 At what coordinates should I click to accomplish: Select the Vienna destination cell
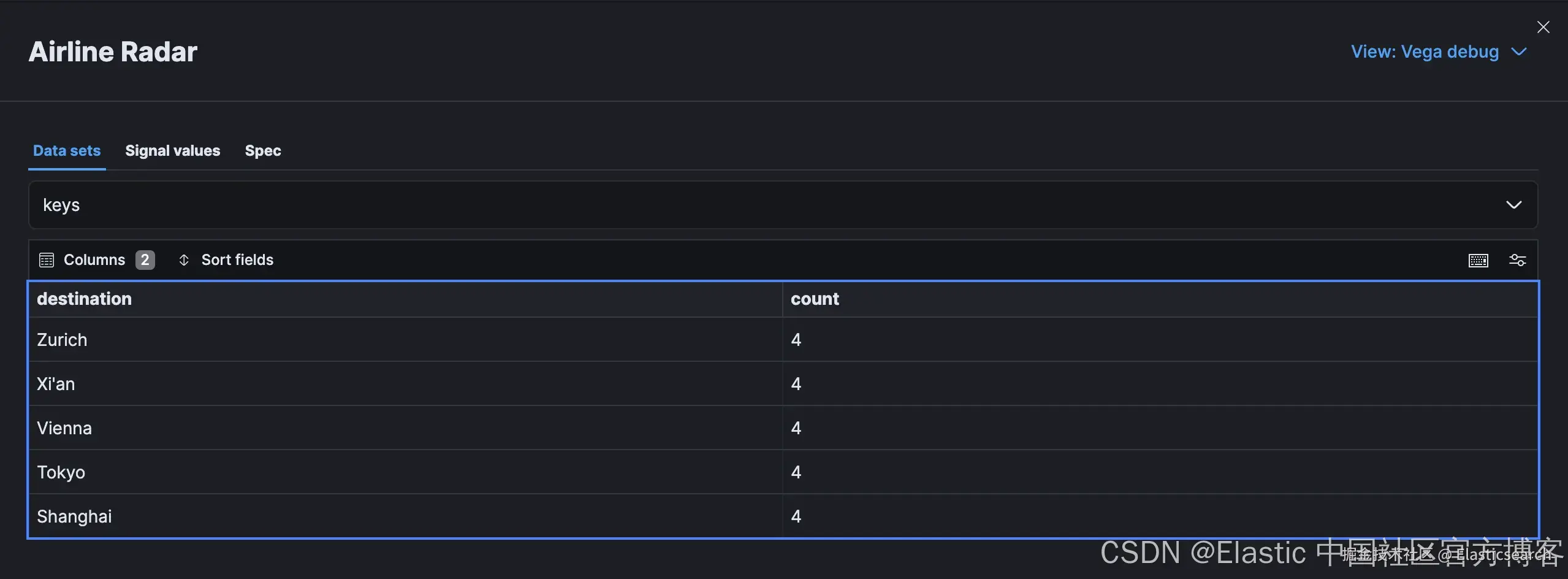pyautogui.click(x=64, y=428)
